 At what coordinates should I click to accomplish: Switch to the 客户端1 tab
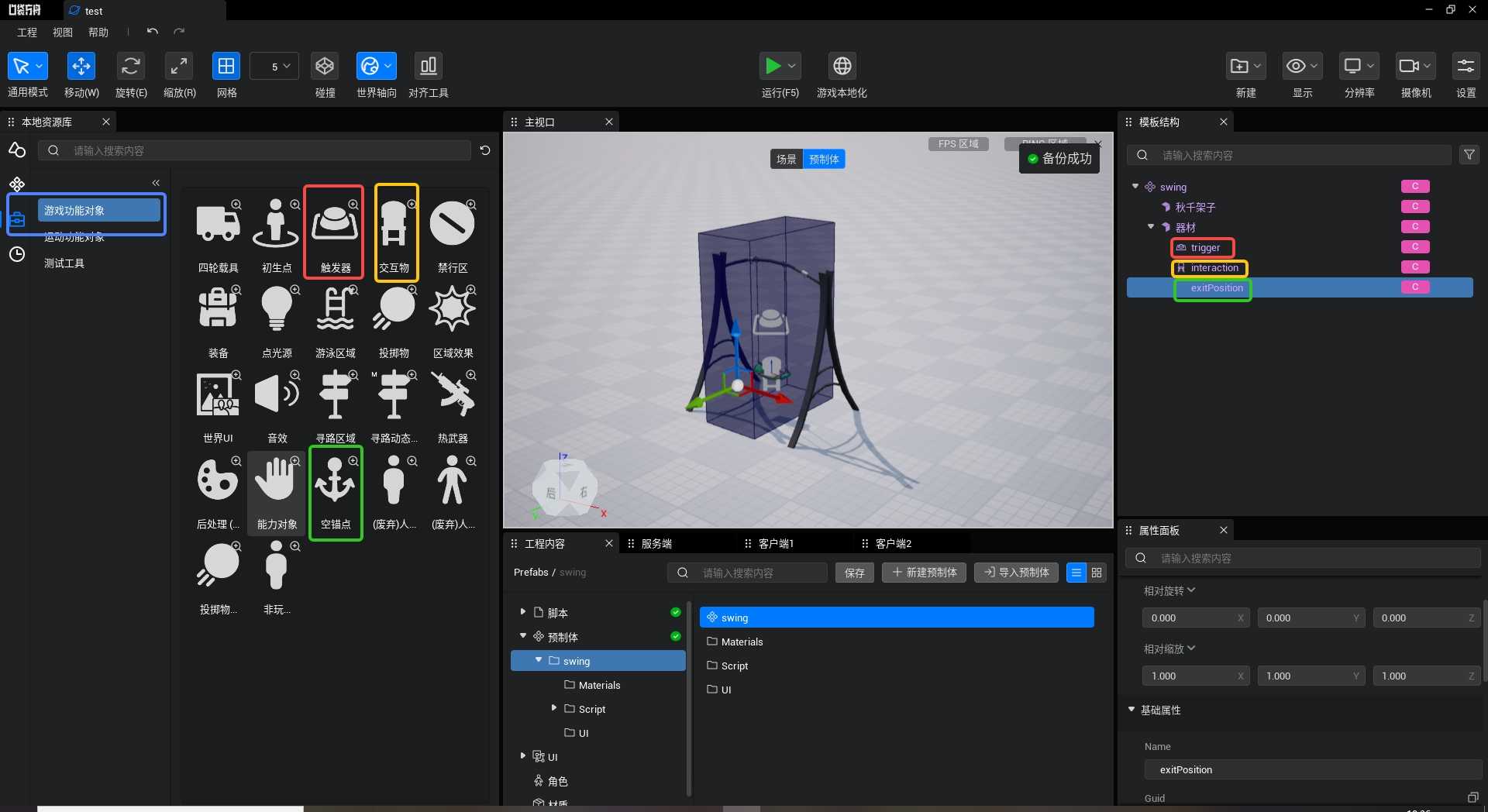point(776,544)
